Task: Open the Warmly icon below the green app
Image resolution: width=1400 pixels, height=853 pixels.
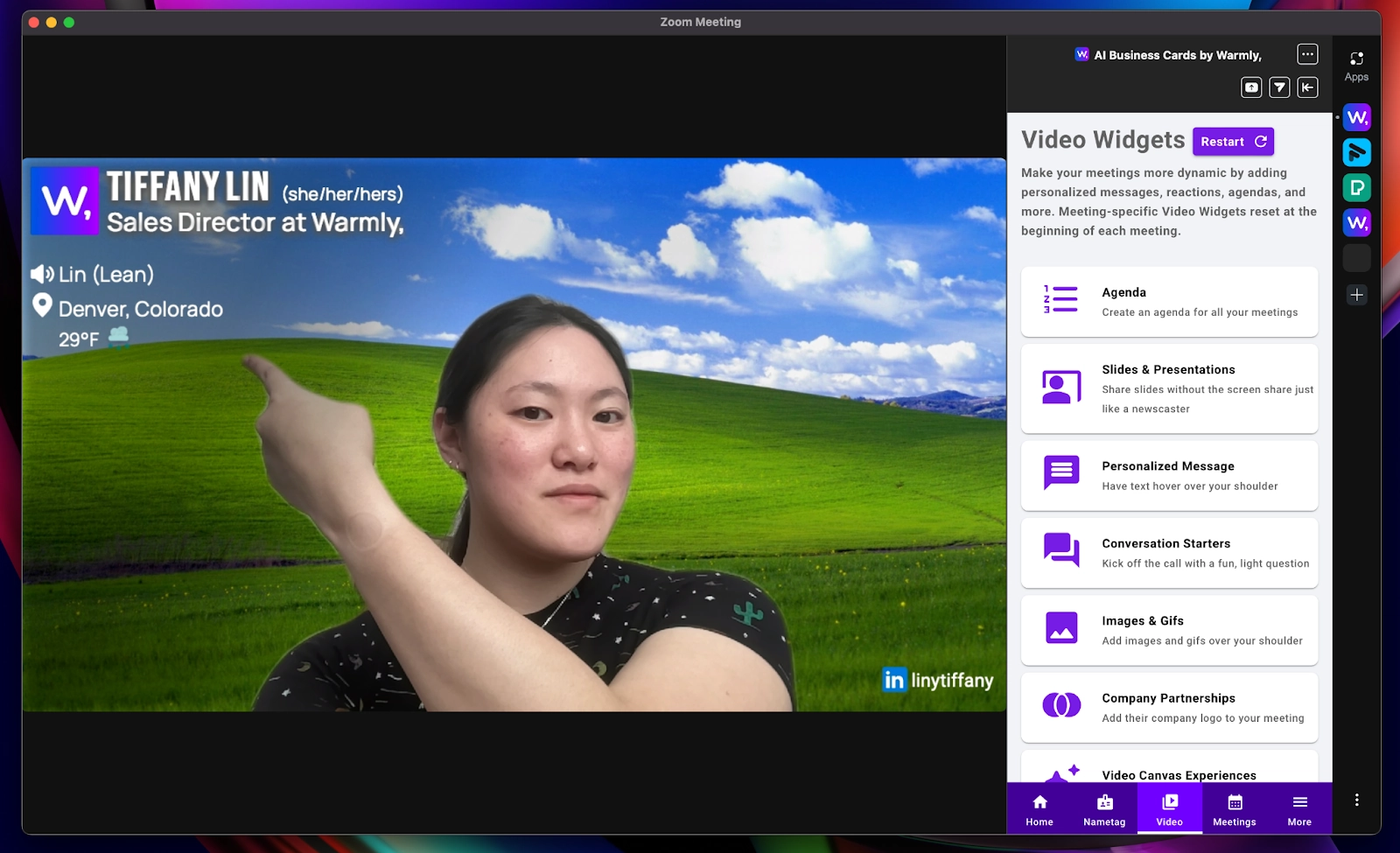Action: point(1356,222)
